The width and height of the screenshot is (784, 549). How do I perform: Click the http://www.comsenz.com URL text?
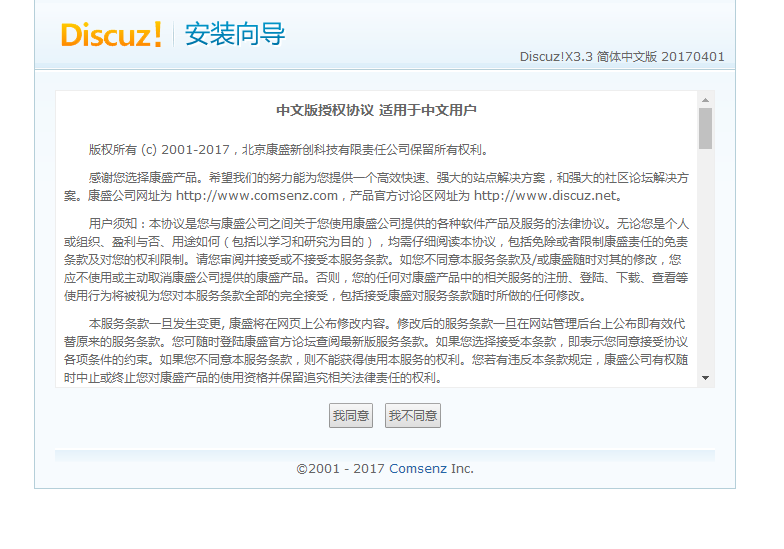[x=257, y=196]
